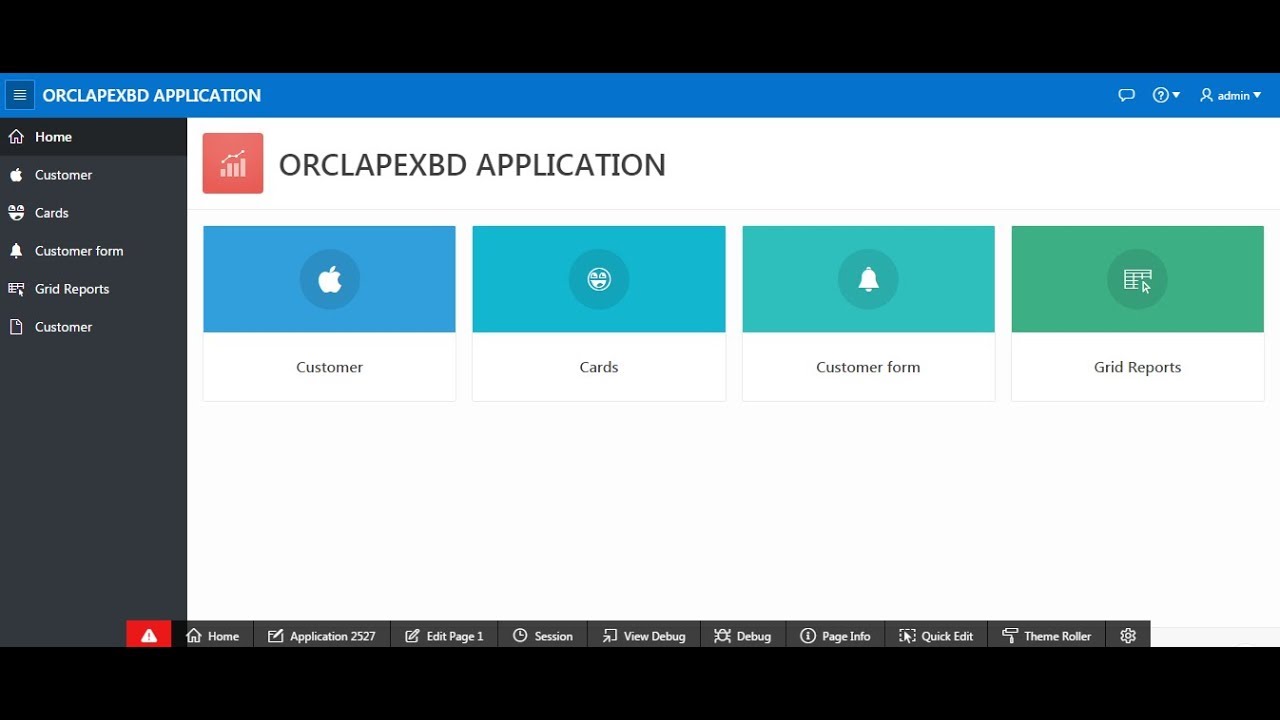Open the Customer card label
Viewport: 1280px width, 720px height.
[329, 367]
